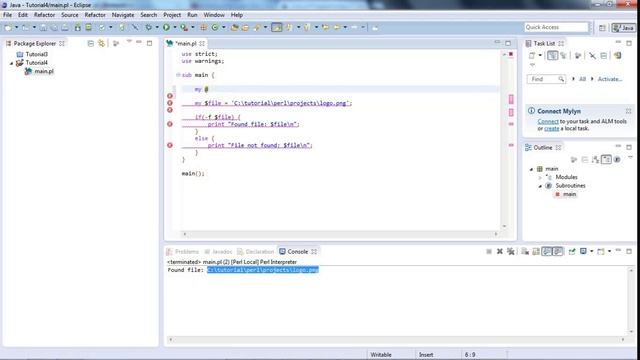Click the editor horizontal scrollbar
640x360 pixels.
[x=340, y=234]
